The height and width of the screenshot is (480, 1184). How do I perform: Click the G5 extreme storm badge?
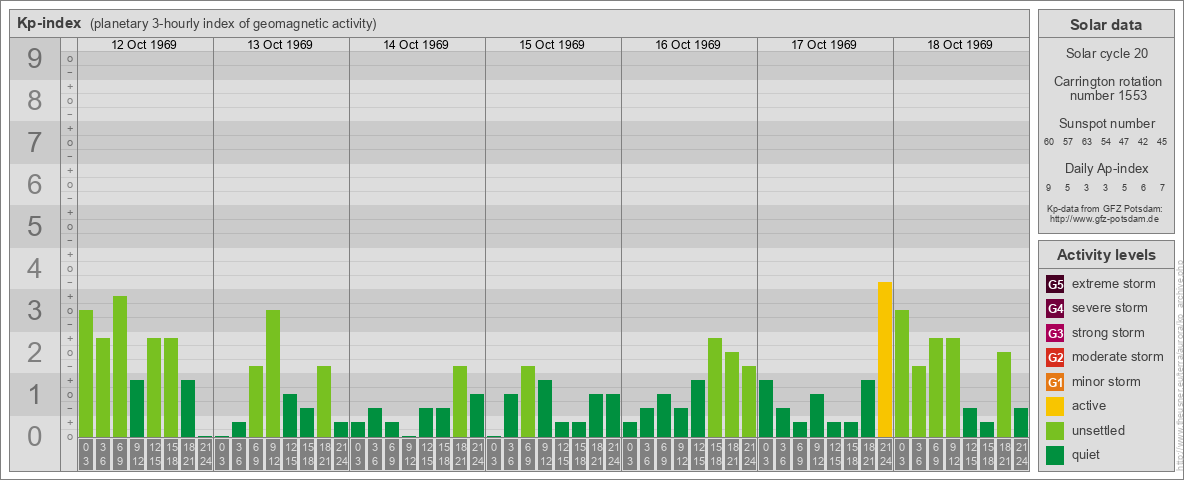(1056, 285)
